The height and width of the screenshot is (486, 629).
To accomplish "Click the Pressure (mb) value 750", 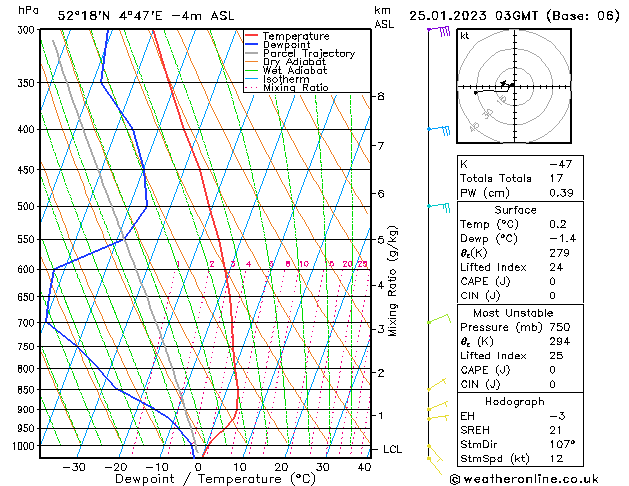I will pos(560,327).
